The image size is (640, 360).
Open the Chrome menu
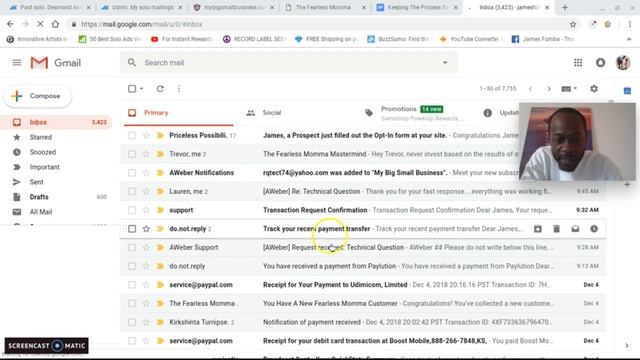[x=629, y=24]
